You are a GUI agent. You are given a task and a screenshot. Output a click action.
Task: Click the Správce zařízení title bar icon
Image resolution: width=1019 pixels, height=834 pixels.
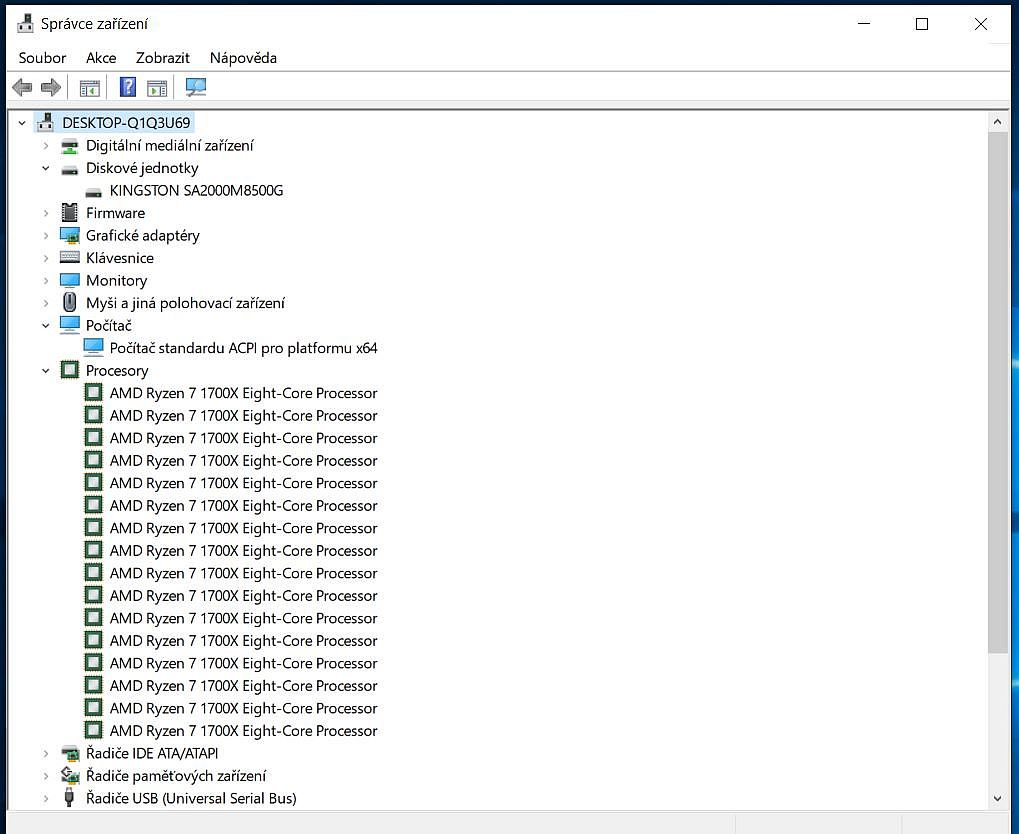[25, 23]
